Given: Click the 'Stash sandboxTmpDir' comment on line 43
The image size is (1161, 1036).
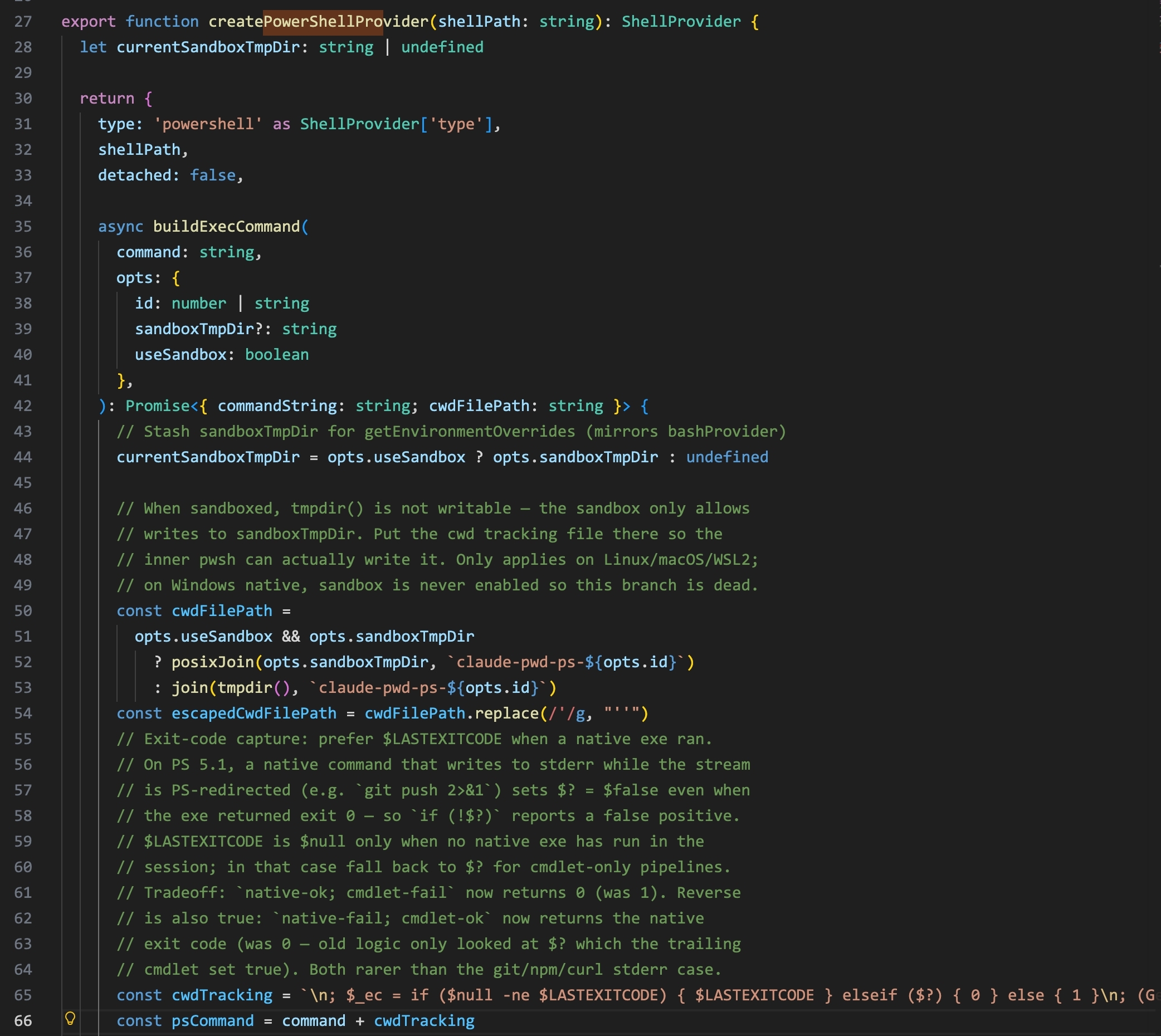Looking at the screenshot, I should (451, 432).
